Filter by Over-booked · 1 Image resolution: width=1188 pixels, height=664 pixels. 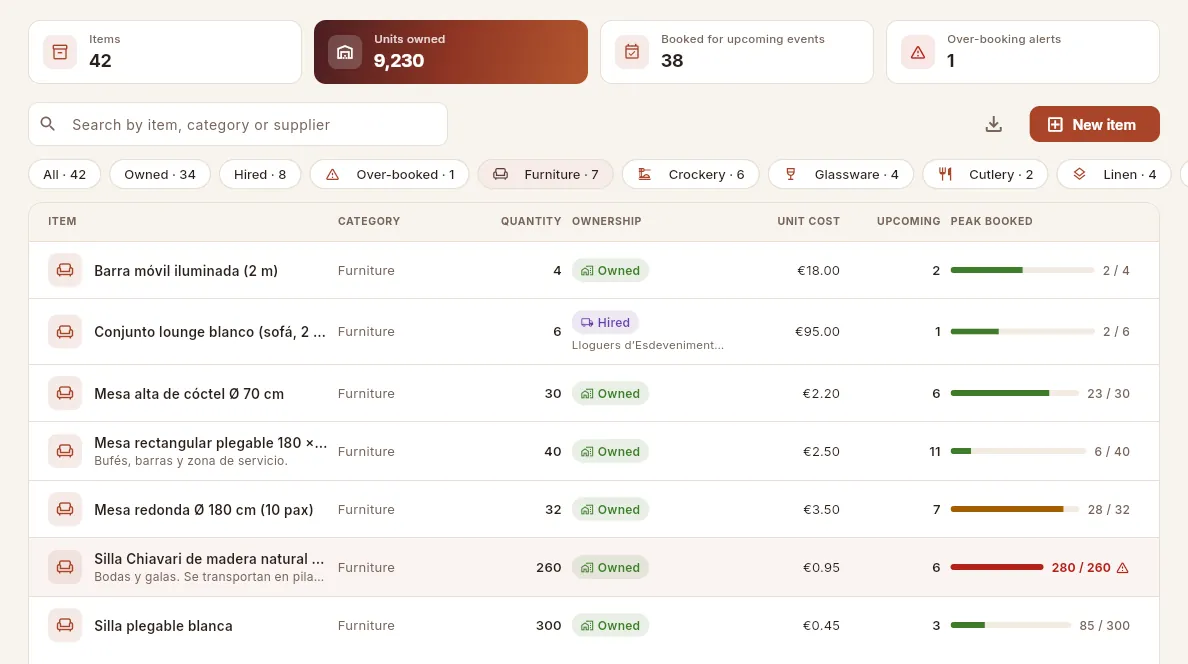point(389,174)
